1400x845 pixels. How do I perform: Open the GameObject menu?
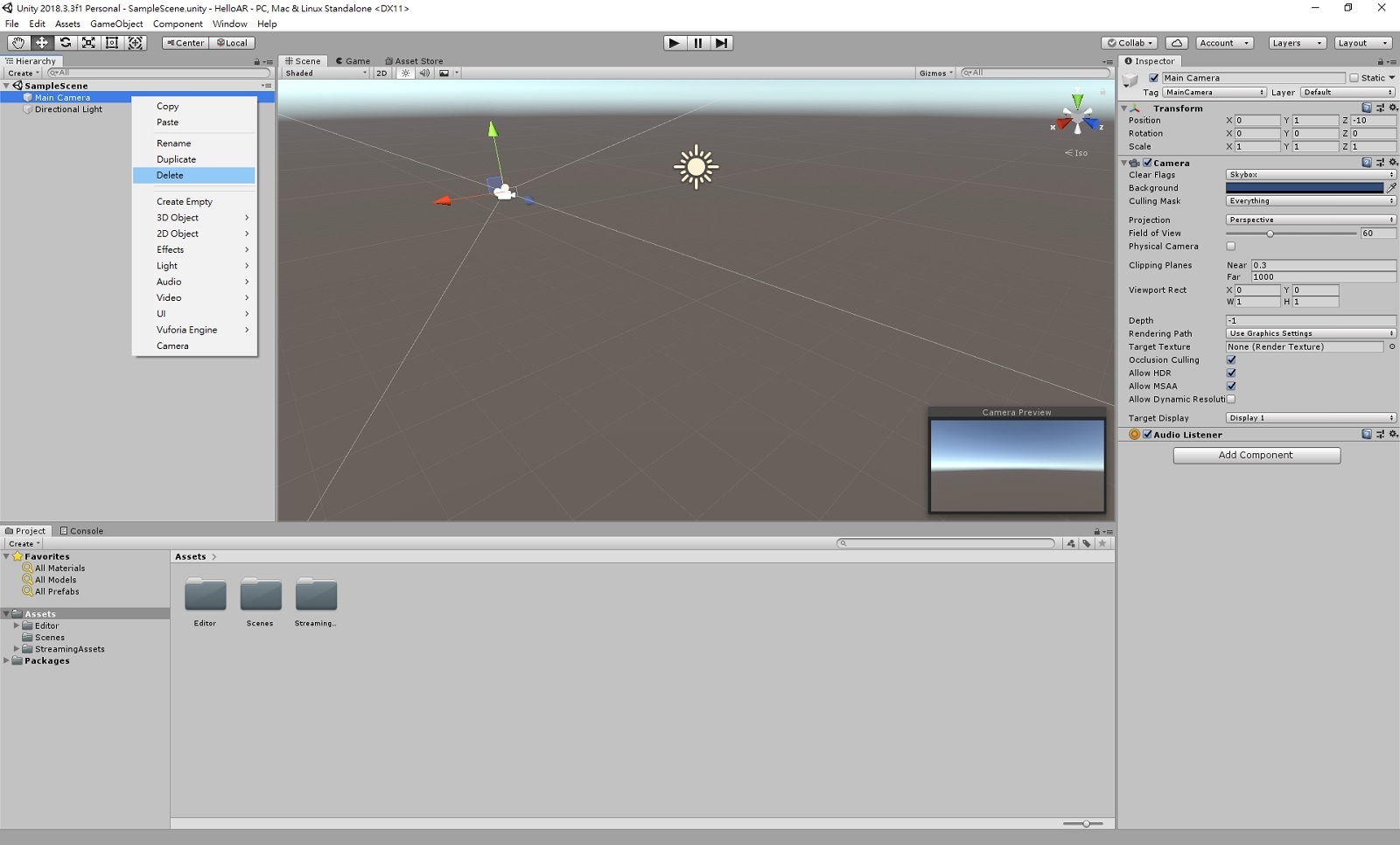point(116,24)
